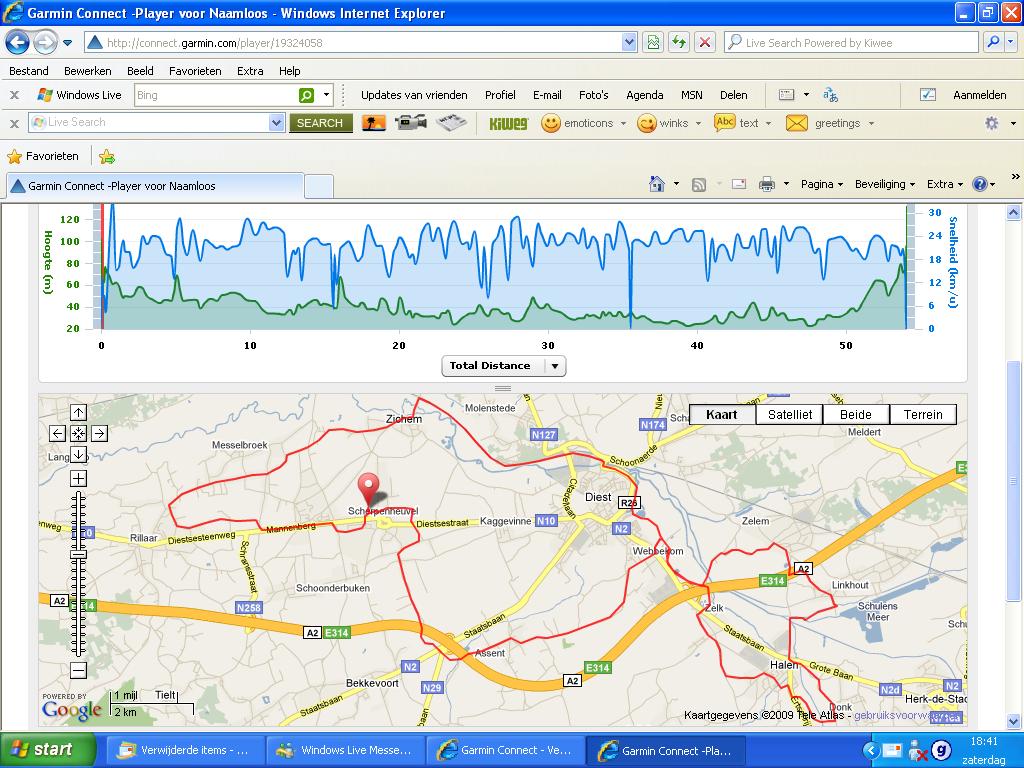1024x768 pixels.
Task: Open the greetings dropdown arrow
Action: coord(871,123)
